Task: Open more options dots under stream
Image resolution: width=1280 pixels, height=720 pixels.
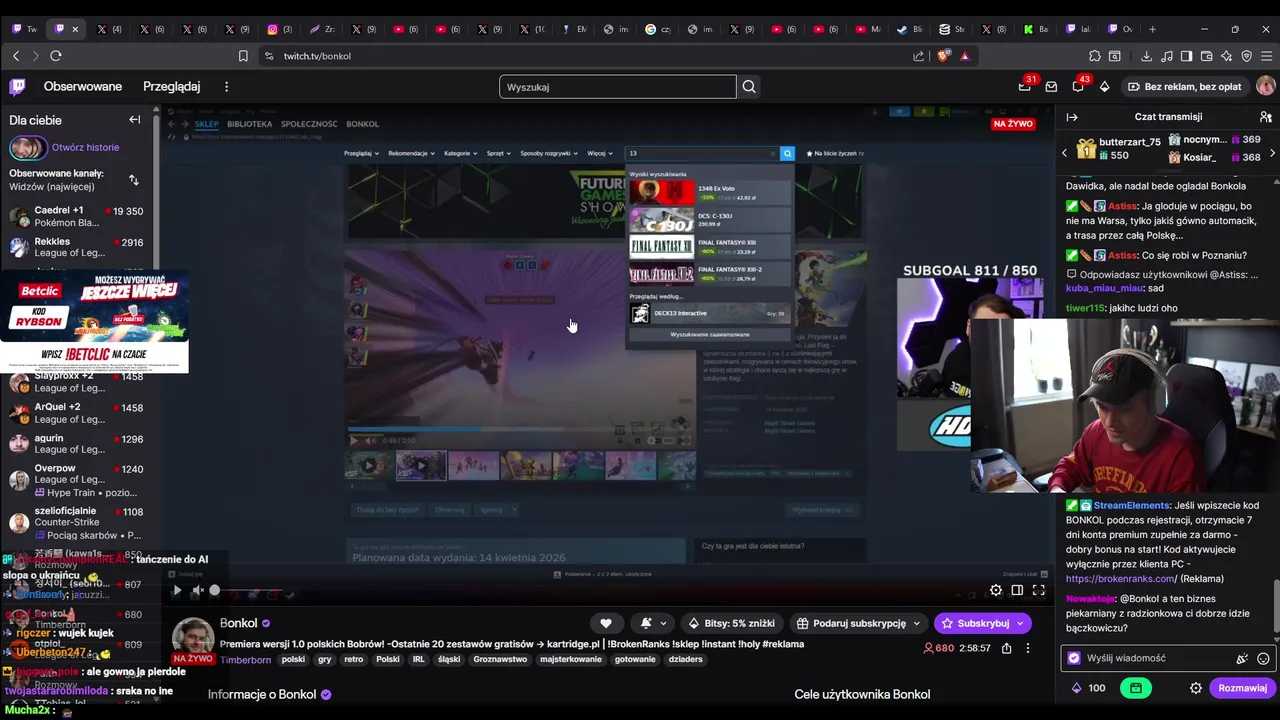Action: (x=1028, y=648)
